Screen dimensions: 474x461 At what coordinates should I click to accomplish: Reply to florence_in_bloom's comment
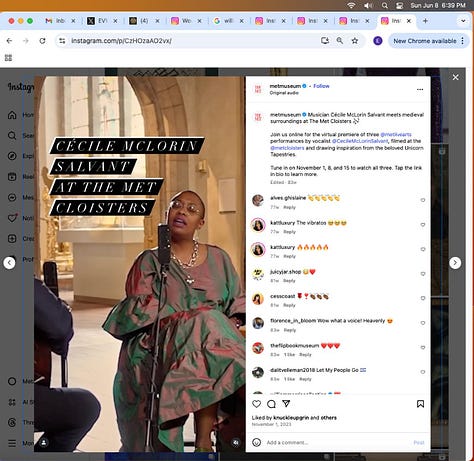point(290,330)
